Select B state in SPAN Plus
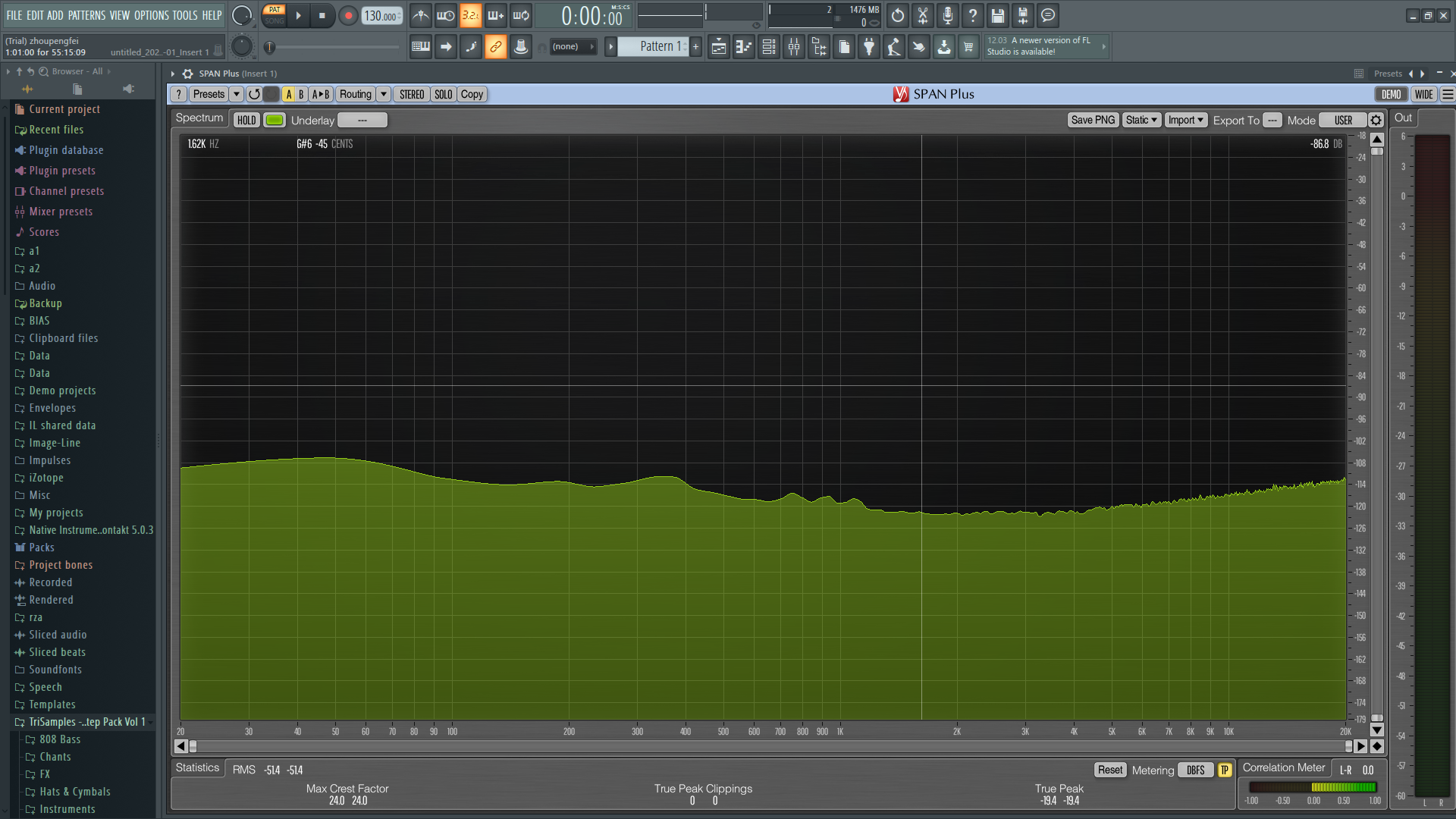Image resolution: width=1456 pixels, height=819 pixels. [301, 94]
